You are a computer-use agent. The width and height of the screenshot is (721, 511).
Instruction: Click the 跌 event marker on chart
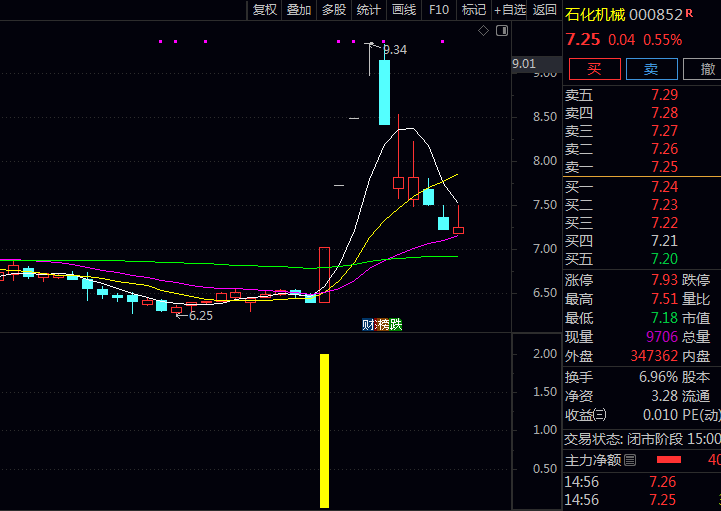point(395,324)
